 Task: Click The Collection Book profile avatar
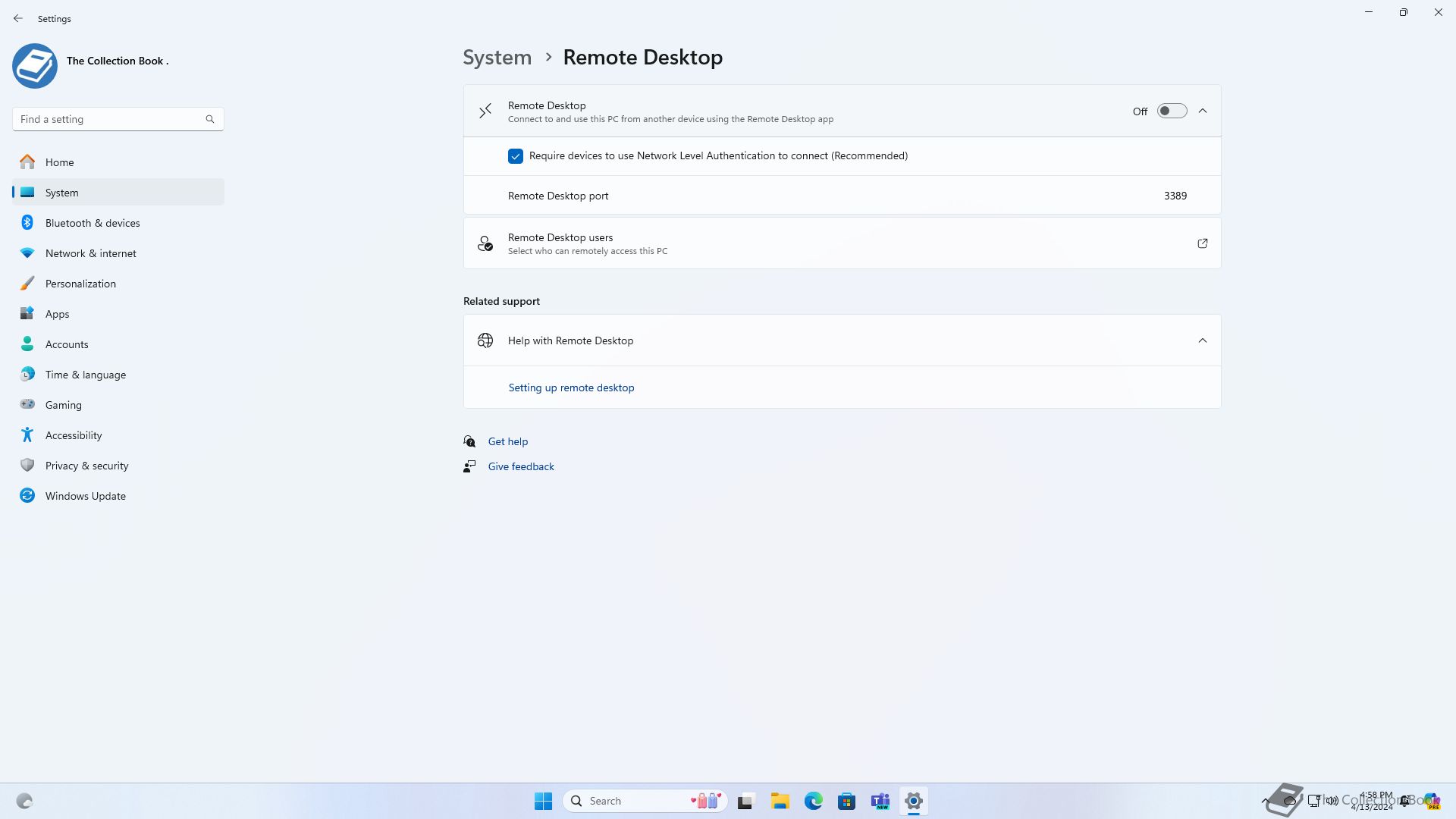35,66
